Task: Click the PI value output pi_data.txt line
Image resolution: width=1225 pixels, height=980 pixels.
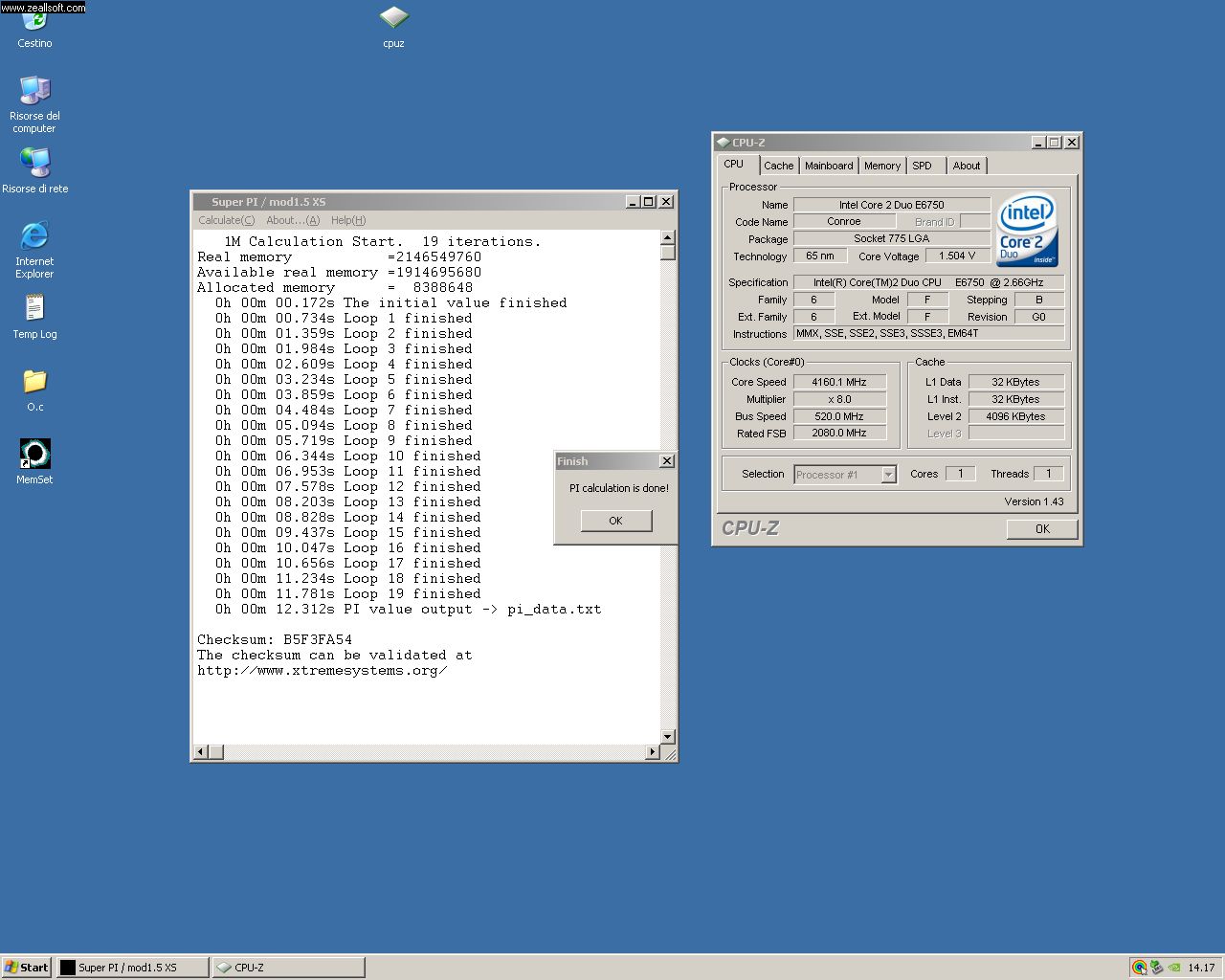Action: coord(409,609)
